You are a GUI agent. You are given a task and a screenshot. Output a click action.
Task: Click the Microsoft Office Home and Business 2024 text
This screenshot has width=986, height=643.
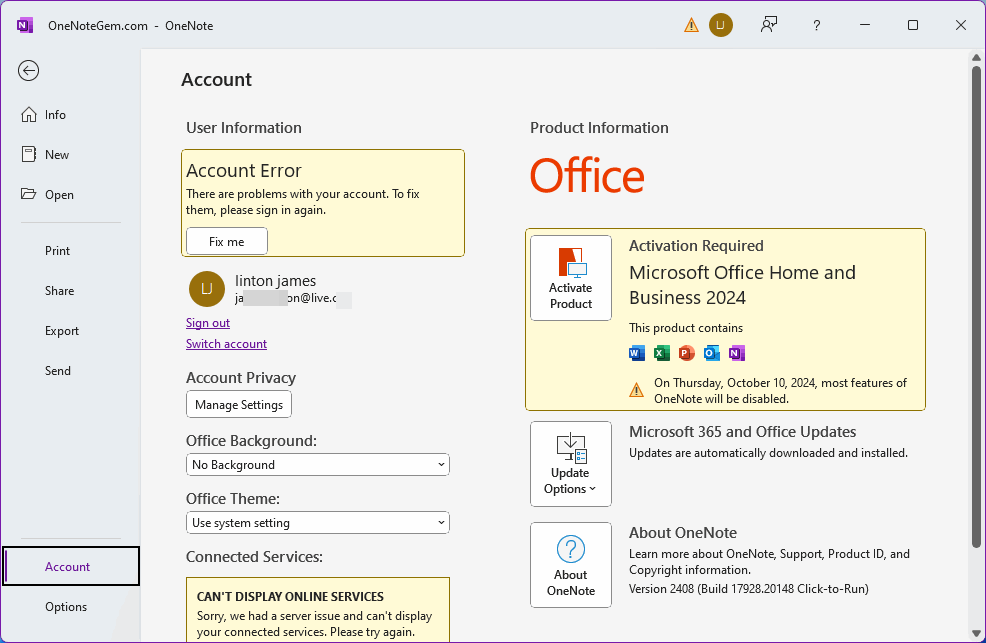tap(742, 285)
